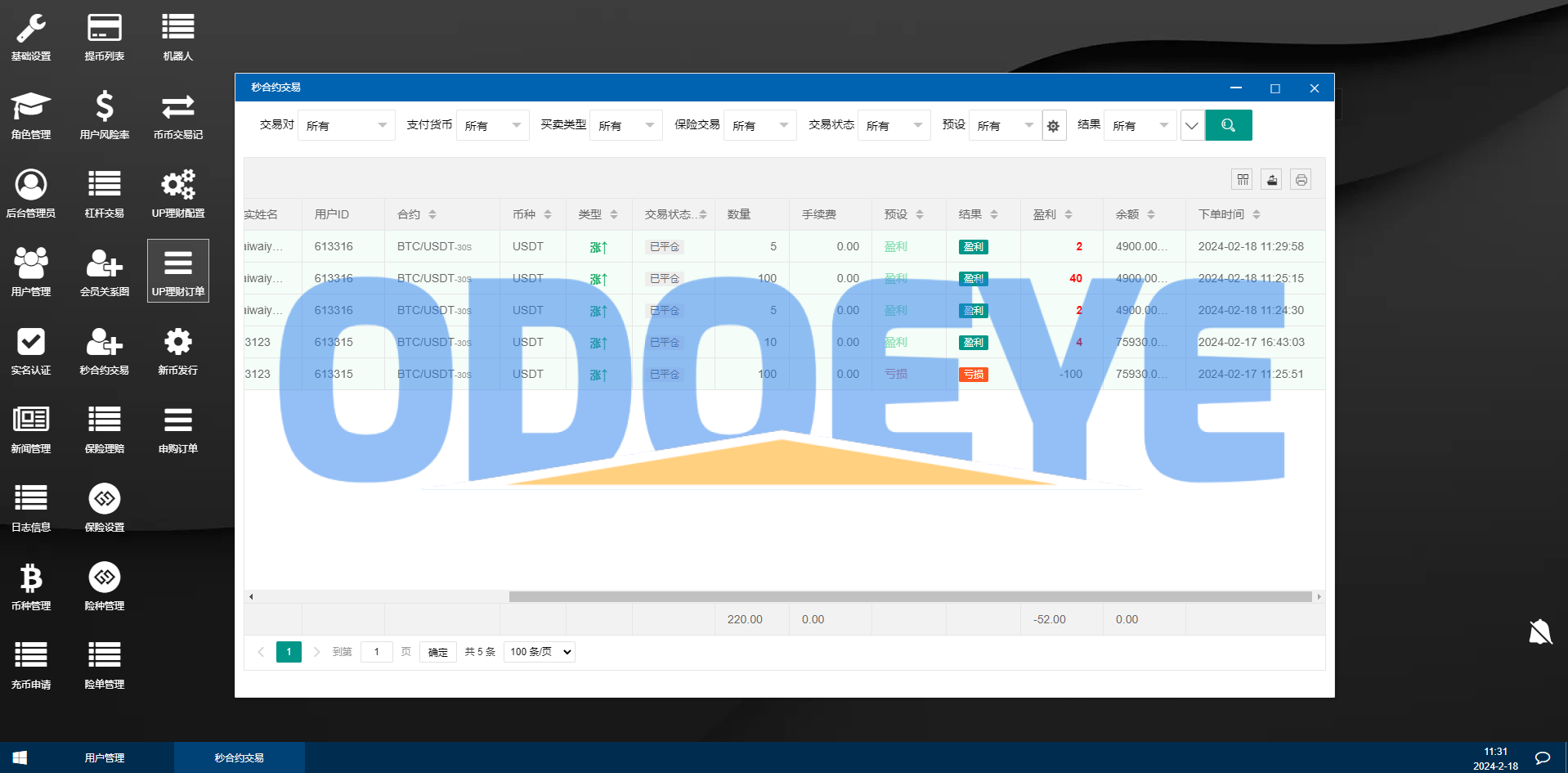The width and height of the screenshot is (1568, 773).
Task: Click the taskbar clock 11:31
Action: (1495, 751)
